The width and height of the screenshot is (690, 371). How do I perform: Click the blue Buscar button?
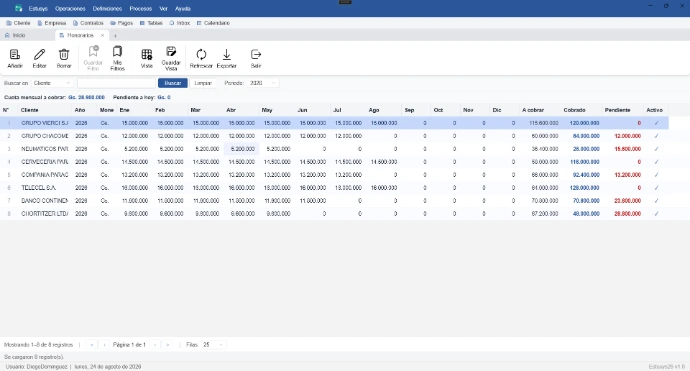tap(172, 83)
